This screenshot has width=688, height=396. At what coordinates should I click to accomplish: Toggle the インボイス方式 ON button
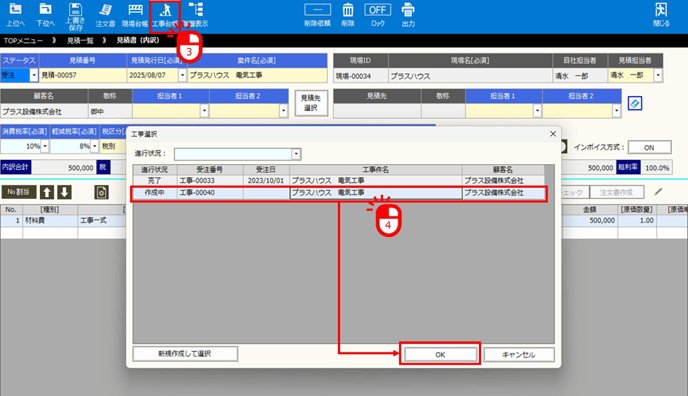[649, 147]
